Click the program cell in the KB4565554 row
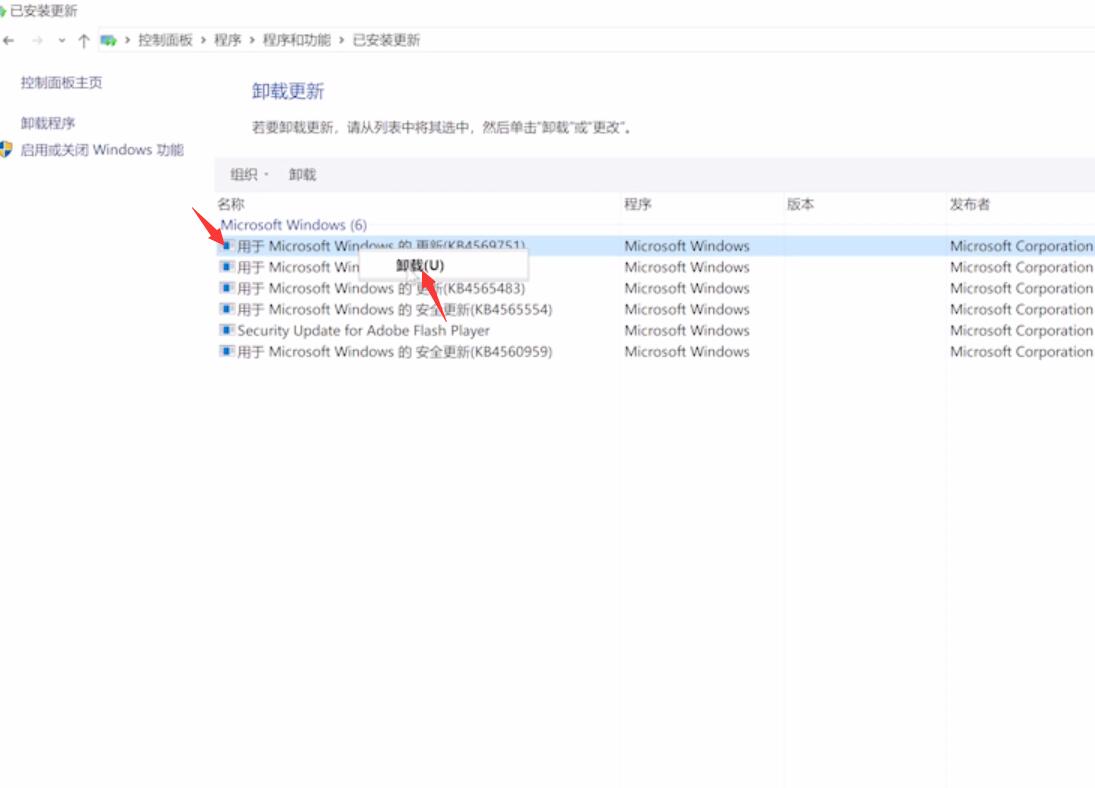Image resolution: width=1095 pixels, height=788 pixels. 686,309
